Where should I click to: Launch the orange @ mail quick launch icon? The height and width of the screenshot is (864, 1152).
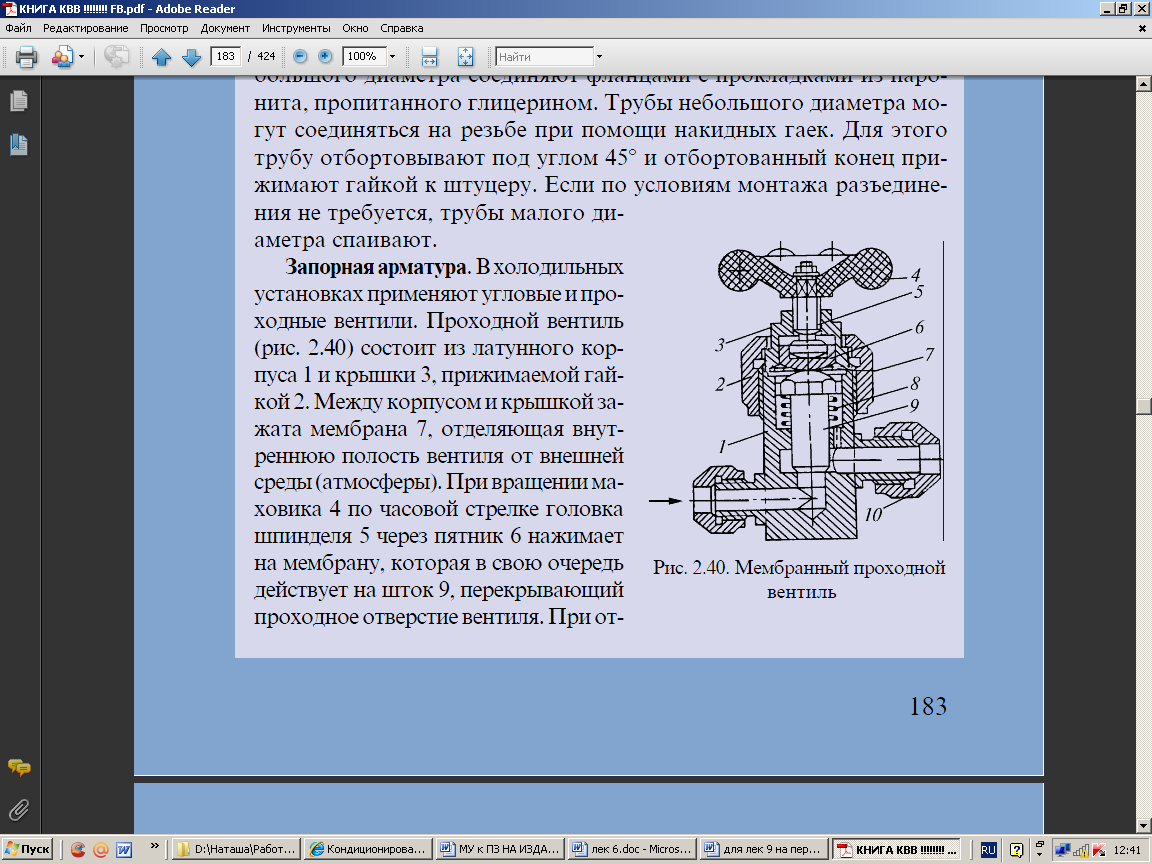(x=101, y=850)
